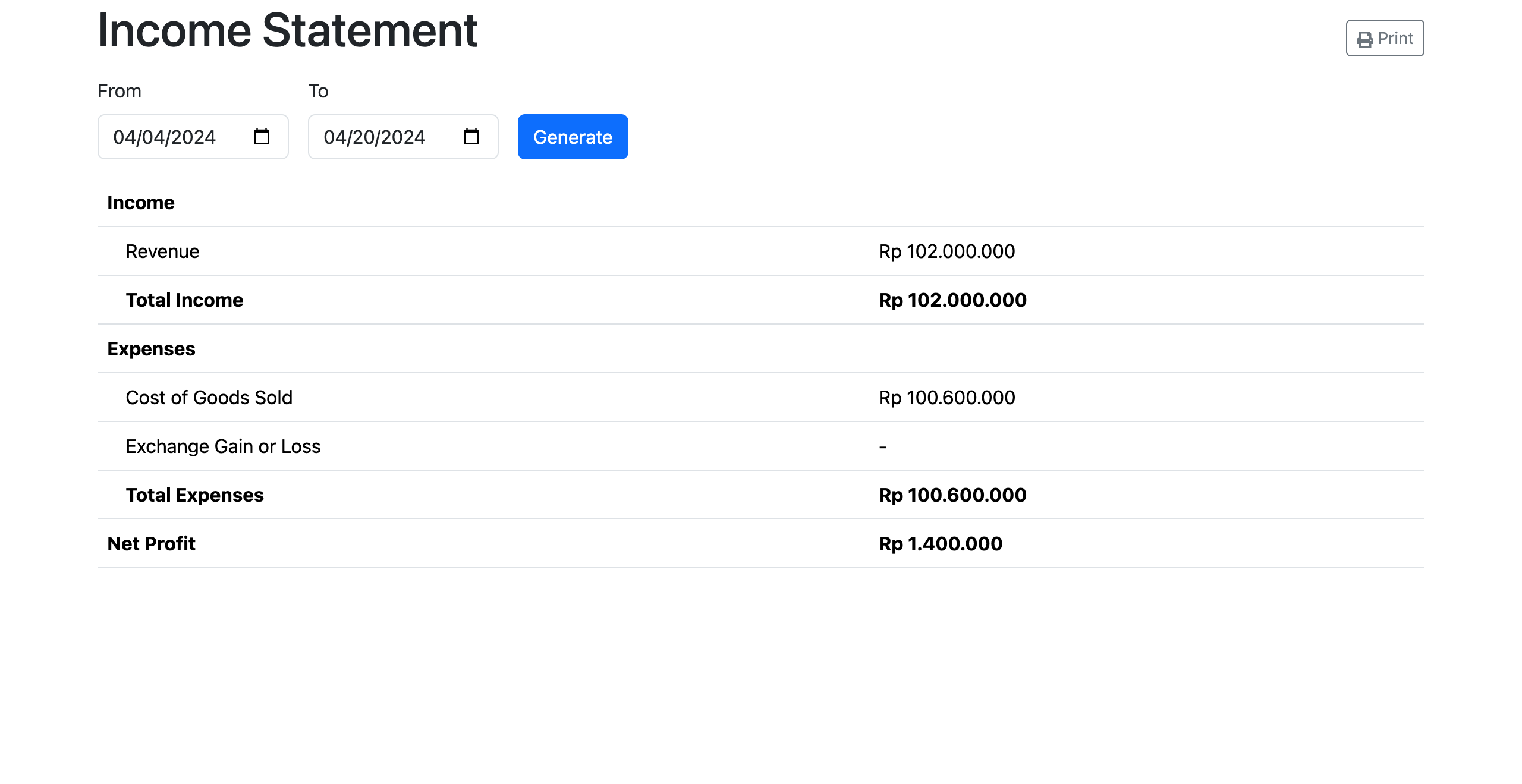Open the To date calendar picker
The height and width of the screenshot is (784, 1522).
(471, 137)
